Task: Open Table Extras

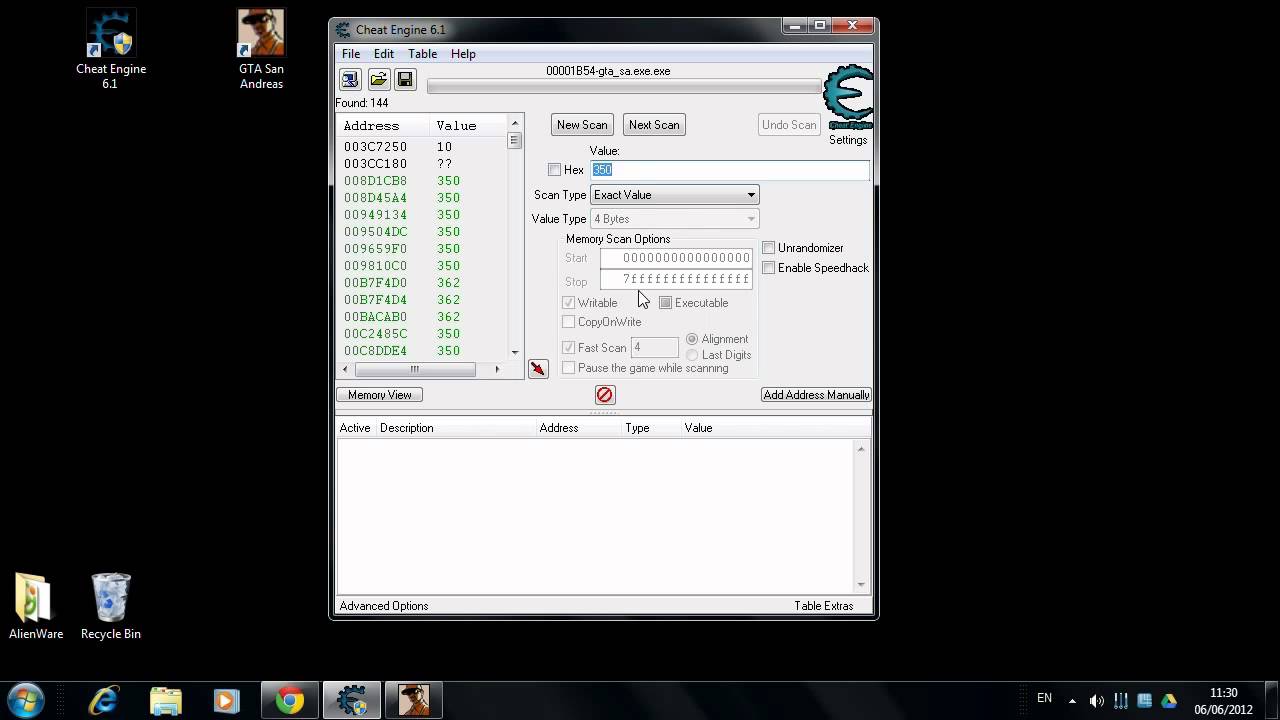Action: pos(824,606)
